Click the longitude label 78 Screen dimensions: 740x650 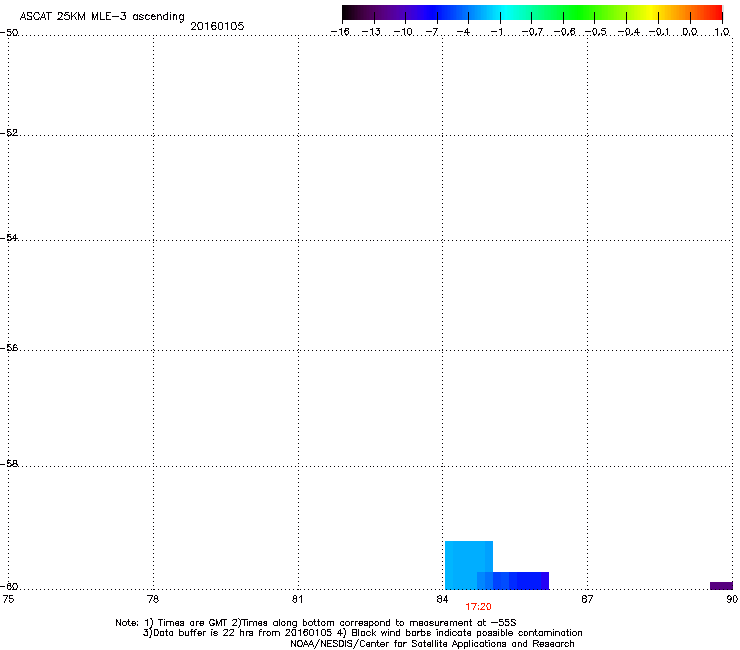153,599
